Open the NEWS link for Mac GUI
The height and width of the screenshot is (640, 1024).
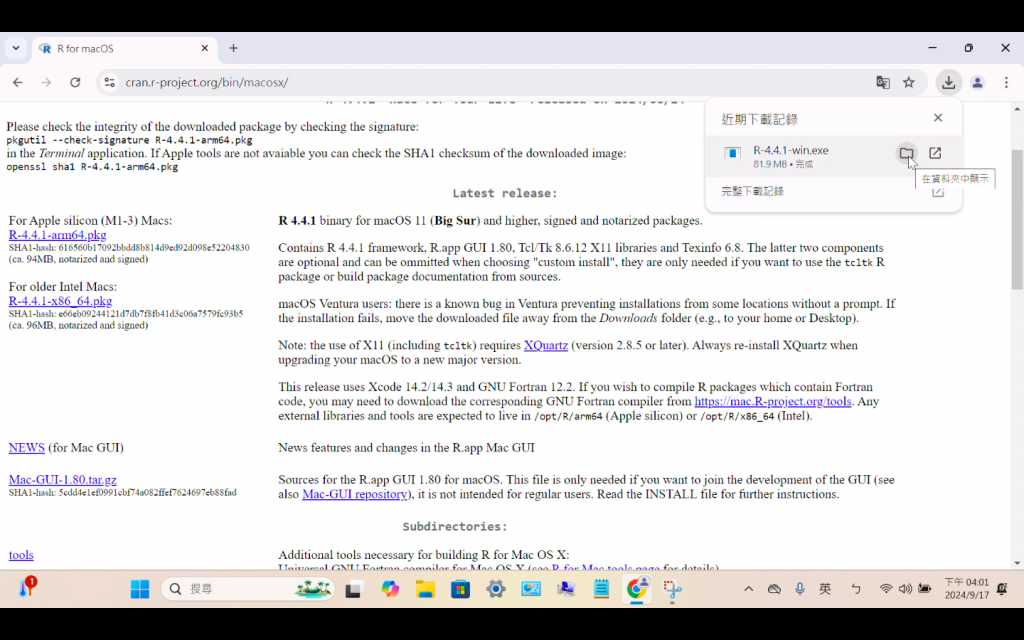pos(27,447)
